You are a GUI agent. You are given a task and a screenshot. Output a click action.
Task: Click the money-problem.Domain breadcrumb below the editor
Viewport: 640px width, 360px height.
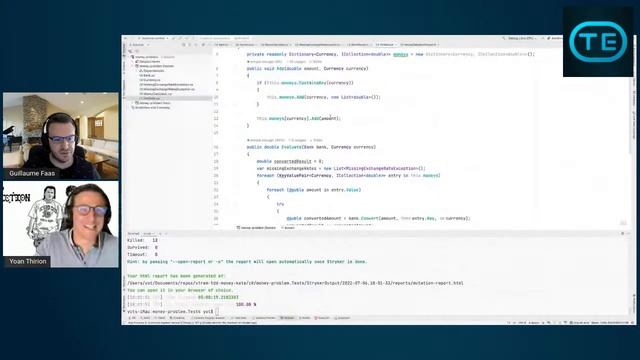256,228
